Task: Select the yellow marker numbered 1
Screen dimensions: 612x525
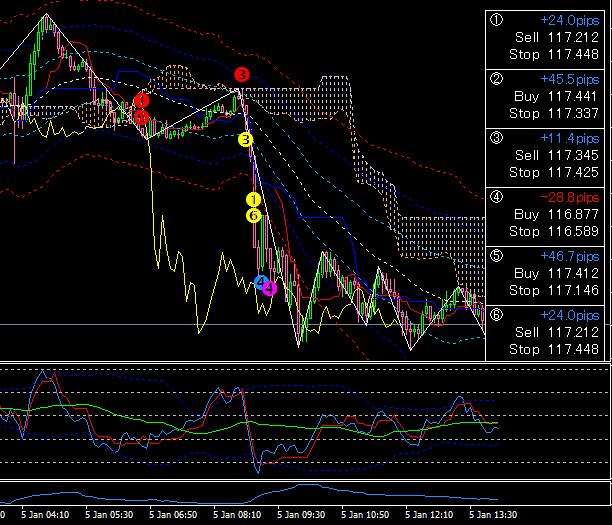Action: [254, 200]
